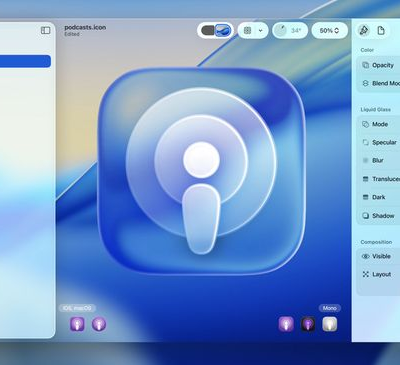
Task: Select the iOS, macOS platform label
Action: coord(77,308)
